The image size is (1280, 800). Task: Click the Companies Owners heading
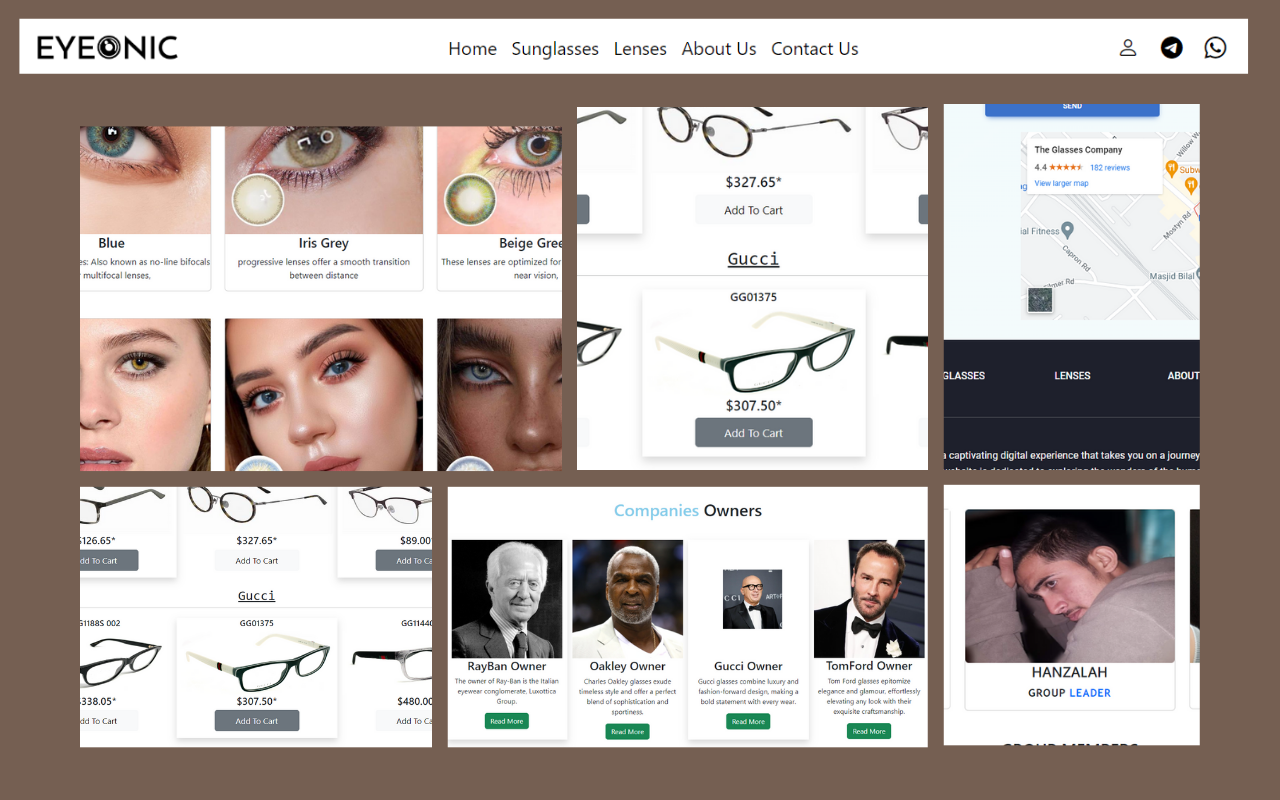click(x=688, y=511)
